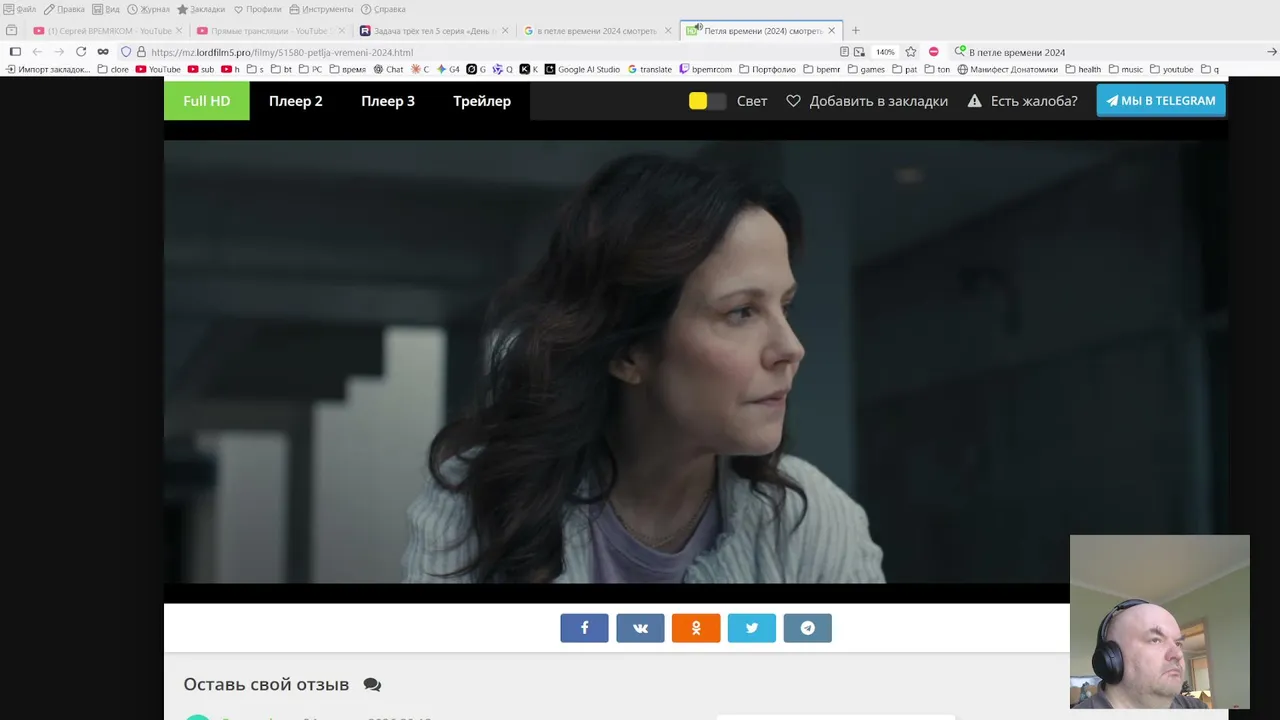Viewport: 1280px width, 720px height.
Task: Switch to "Плеер 3"
Action: coord(388,101)
